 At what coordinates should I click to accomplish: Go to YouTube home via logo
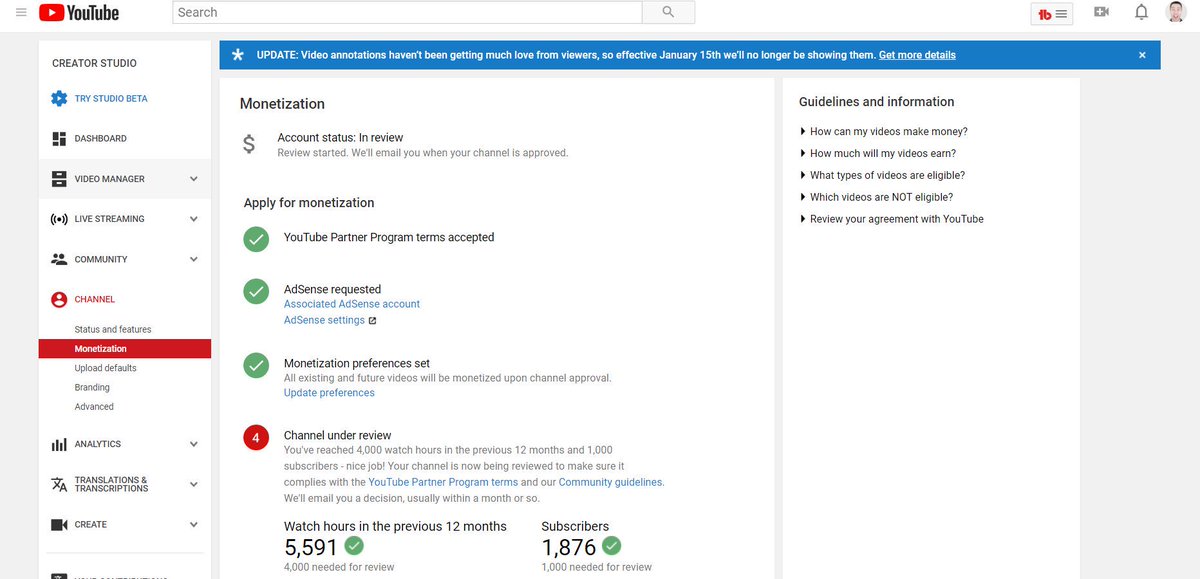click(x=79, y=13)
